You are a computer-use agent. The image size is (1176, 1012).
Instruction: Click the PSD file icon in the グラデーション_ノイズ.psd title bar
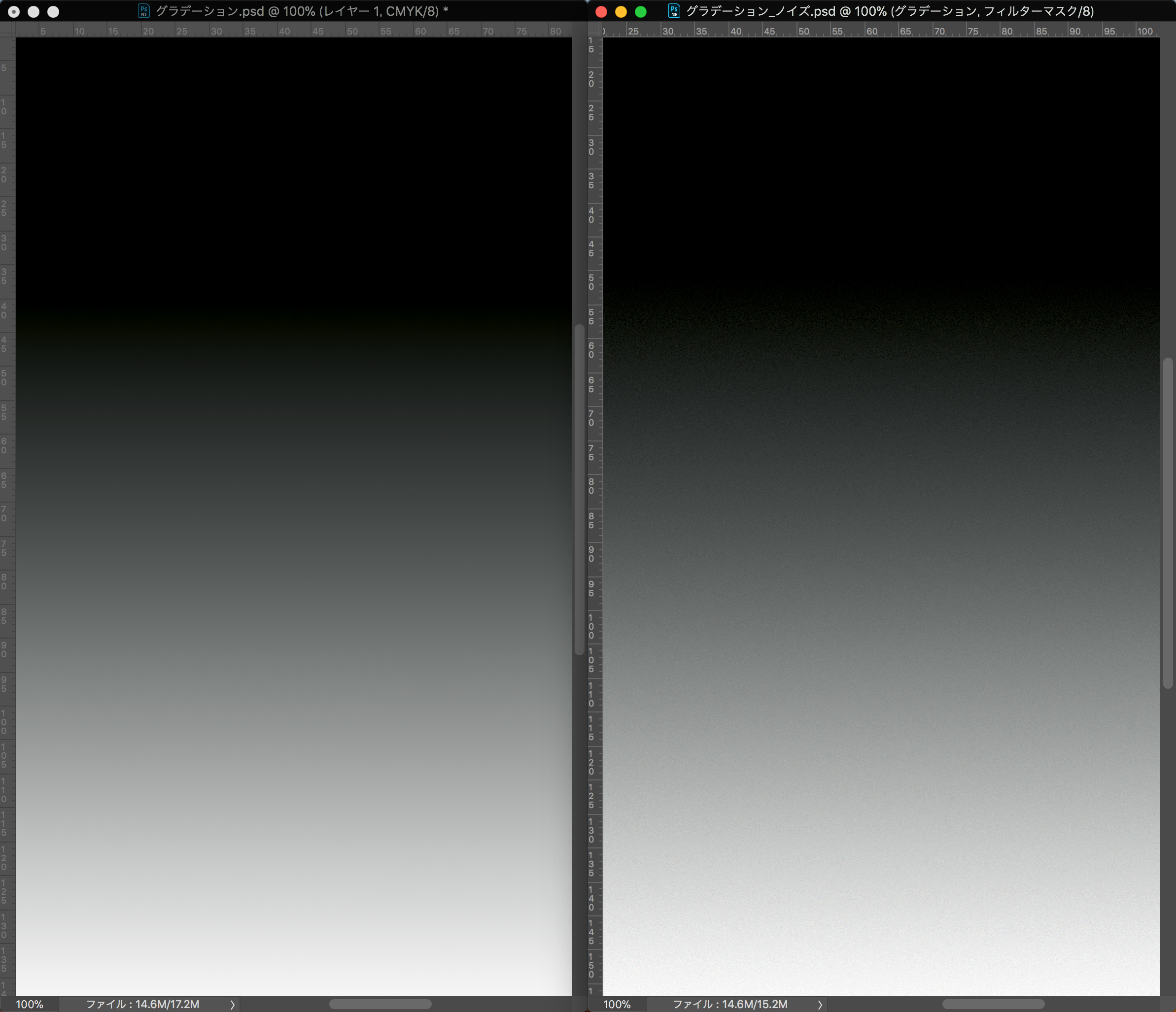pos(674,11)
